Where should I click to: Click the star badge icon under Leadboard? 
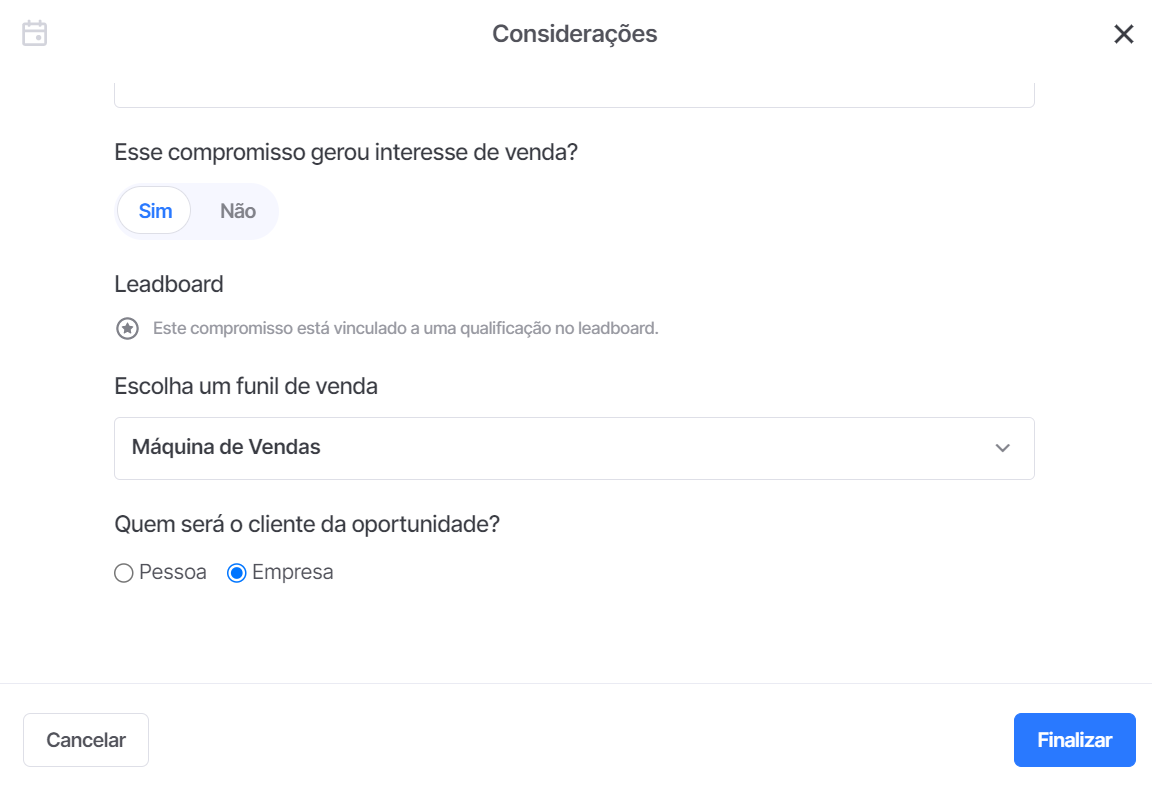pos(128,328)
